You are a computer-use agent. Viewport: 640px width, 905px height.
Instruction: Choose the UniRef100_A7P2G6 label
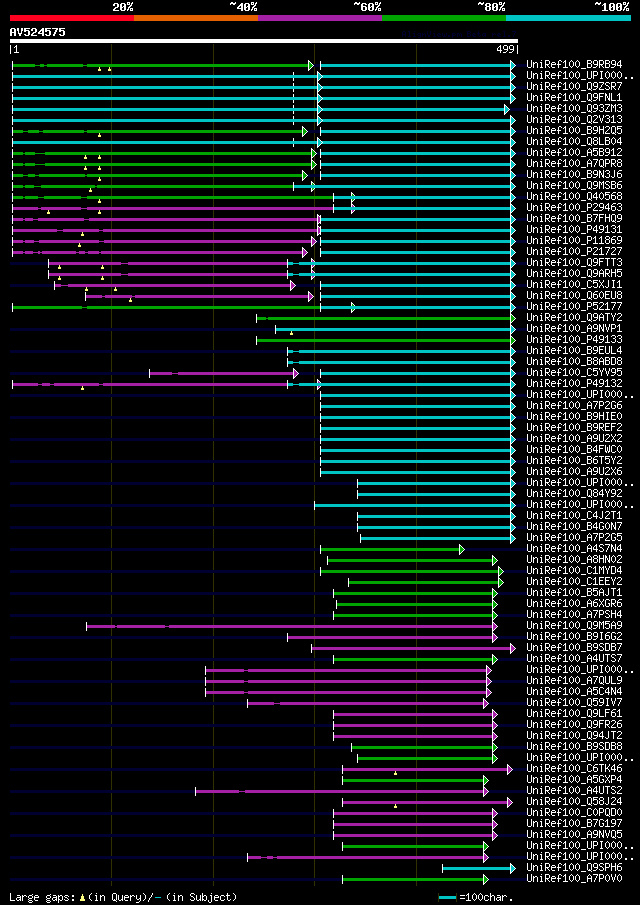coord(574,406)
